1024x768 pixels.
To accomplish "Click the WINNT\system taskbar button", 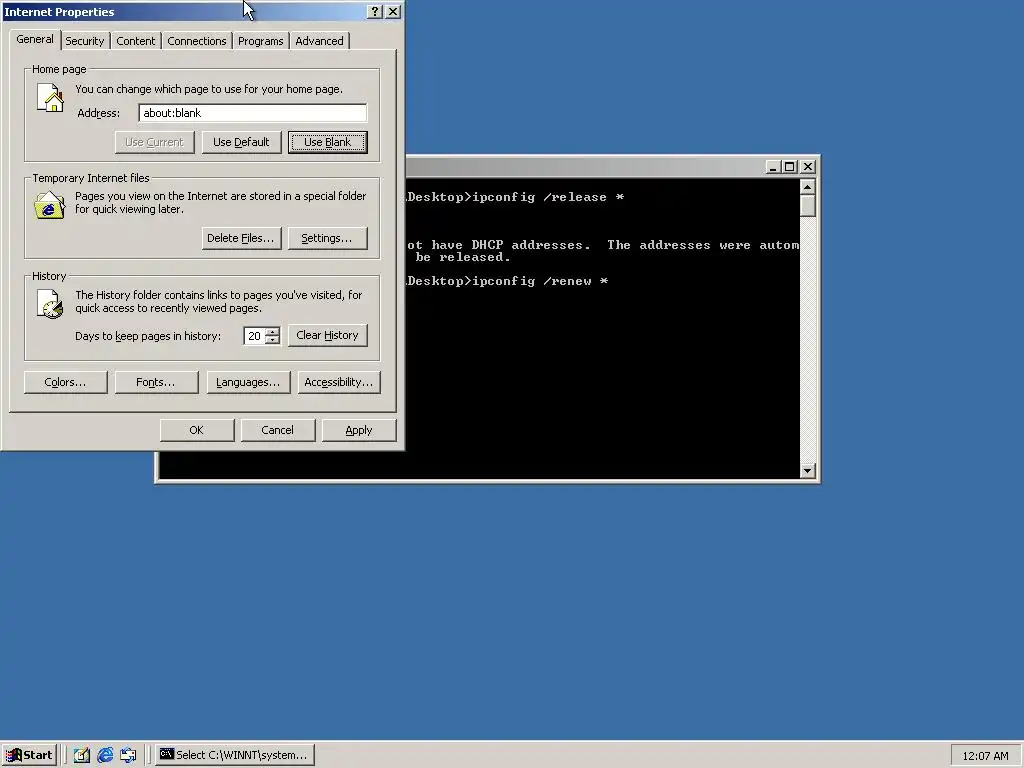I will 235,755.
